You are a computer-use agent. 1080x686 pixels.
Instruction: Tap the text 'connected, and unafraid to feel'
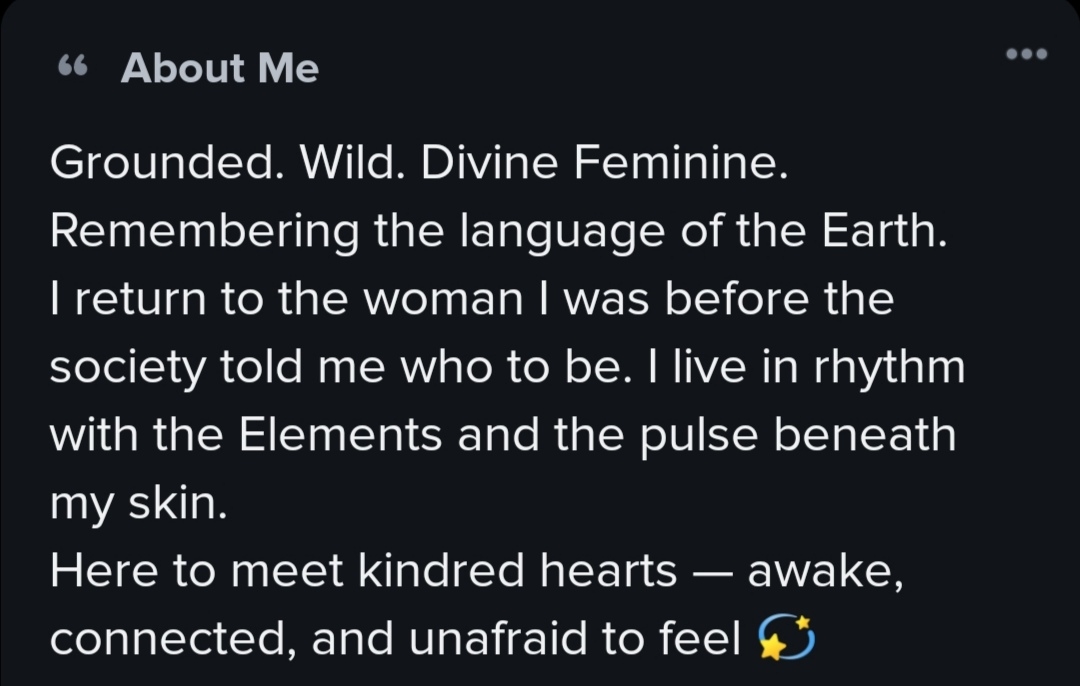(395, 640)
